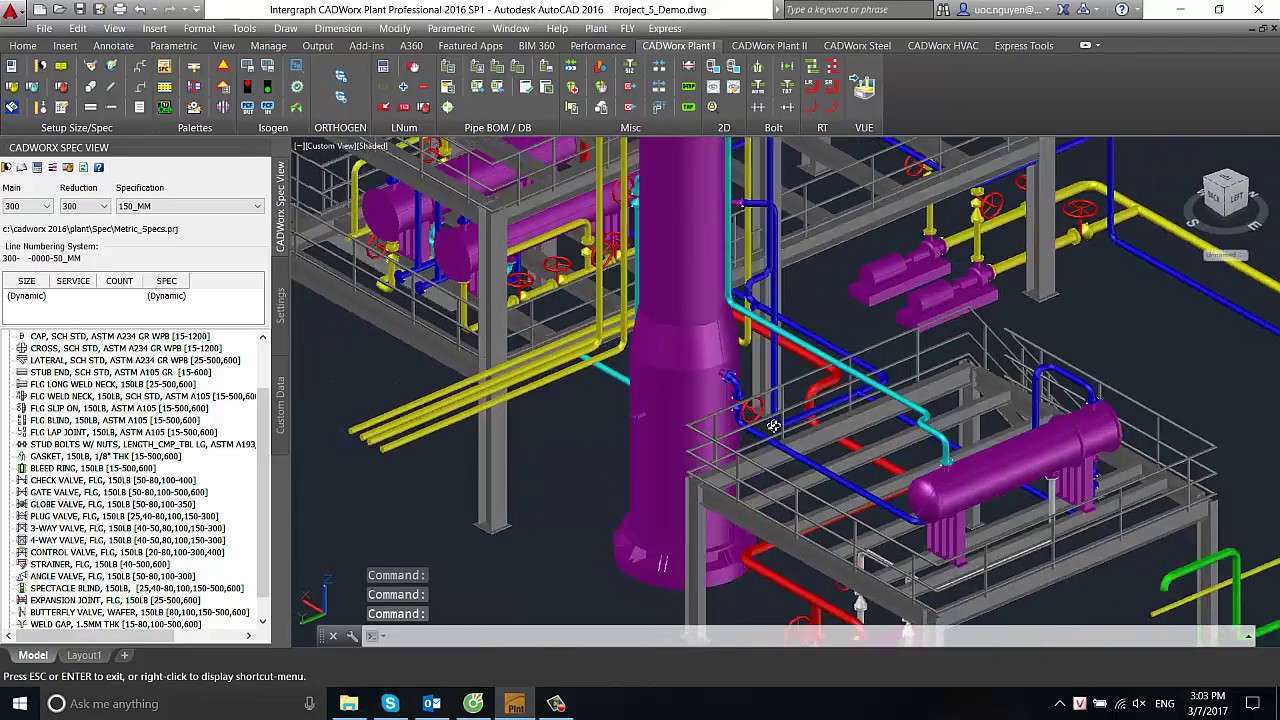Open the Modify menu
This screenshot has width=1280, height=720.
click(394, 28)
